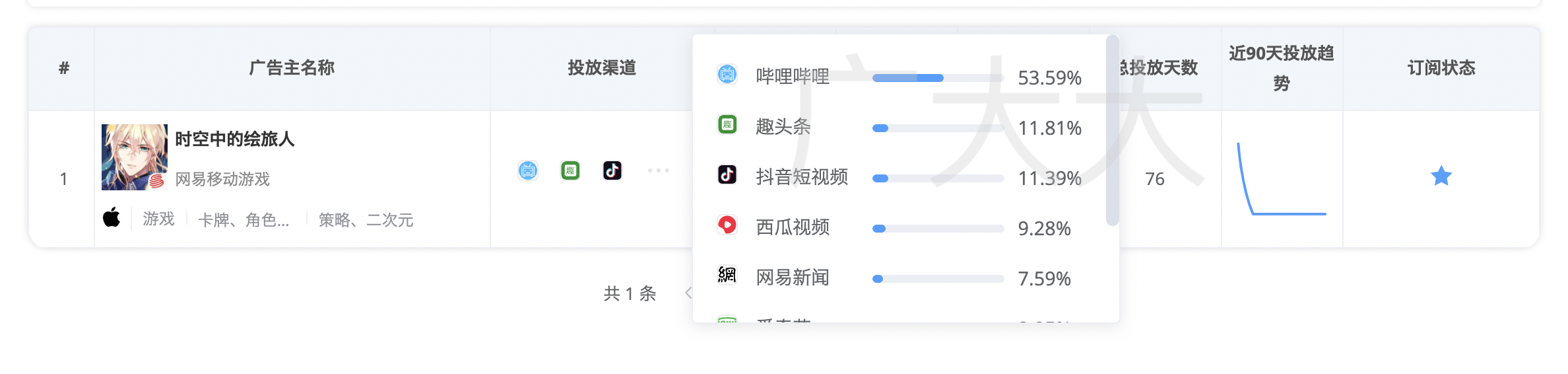The width and height of the screenshot is (1568, 374).
Task: Click the 7.59% value
Action: point(1044,279)
